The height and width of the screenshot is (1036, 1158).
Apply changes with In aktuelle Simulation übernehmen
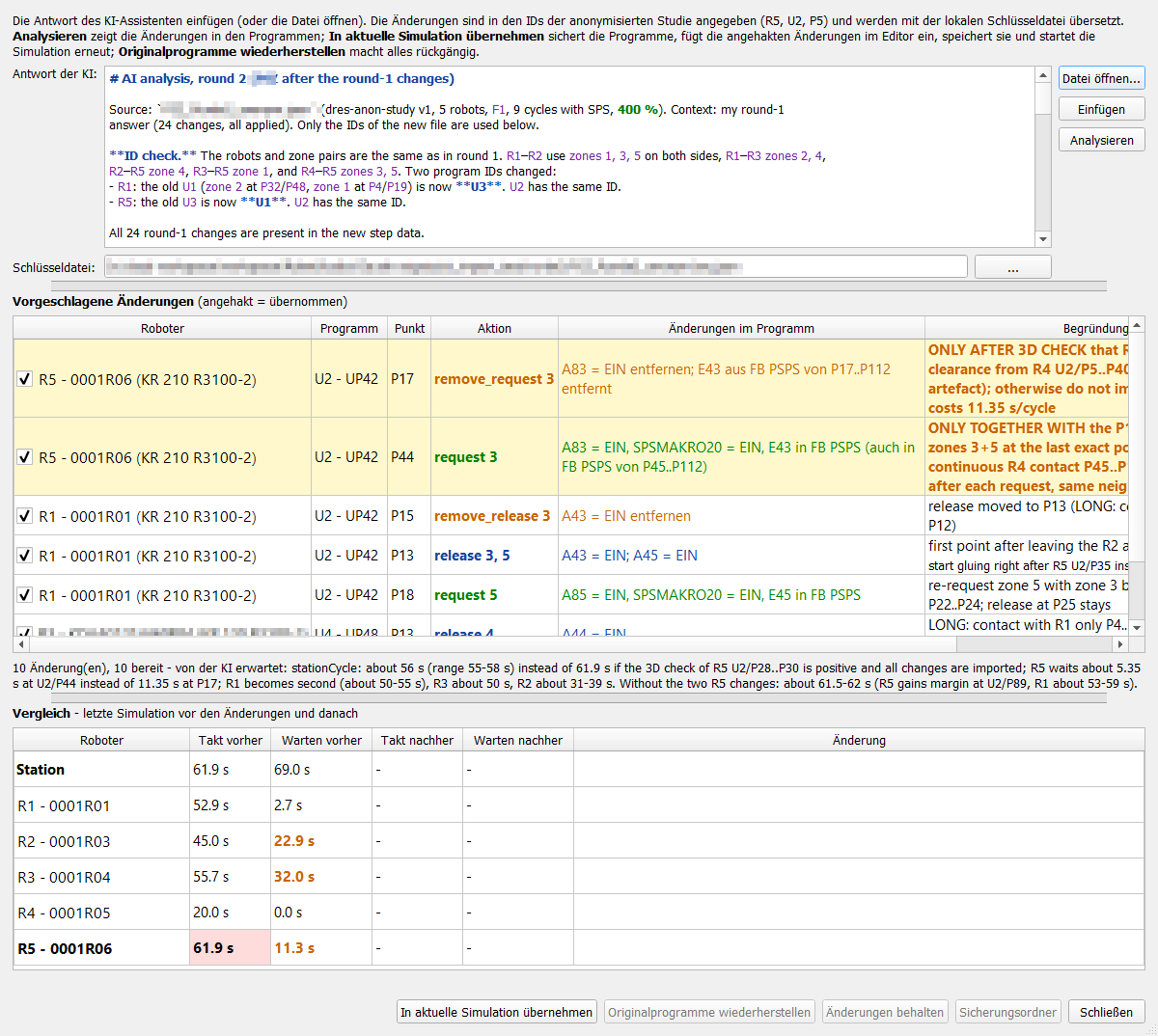tap(497, 1012)
